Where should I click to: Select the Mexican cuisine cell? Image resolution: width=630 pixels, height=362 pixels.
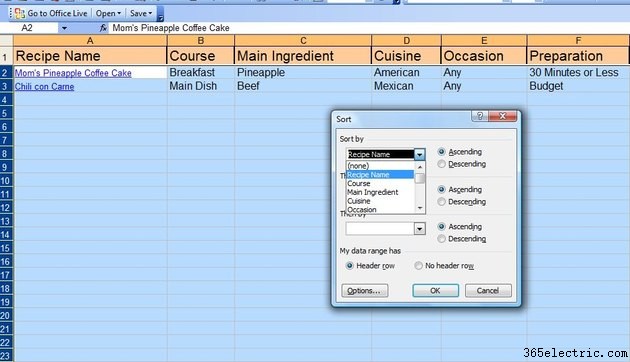point(406,86)
